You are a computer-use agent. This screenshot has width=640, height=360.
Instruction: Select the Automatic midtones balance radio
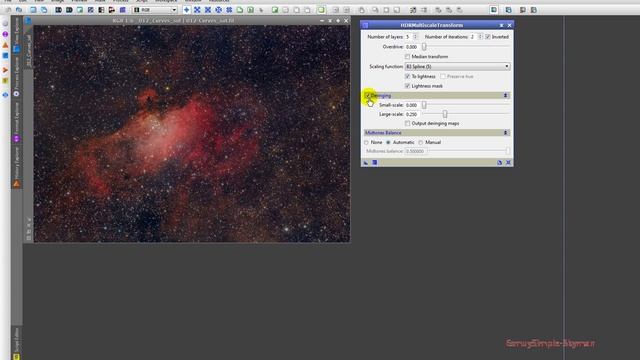point(389,142)
